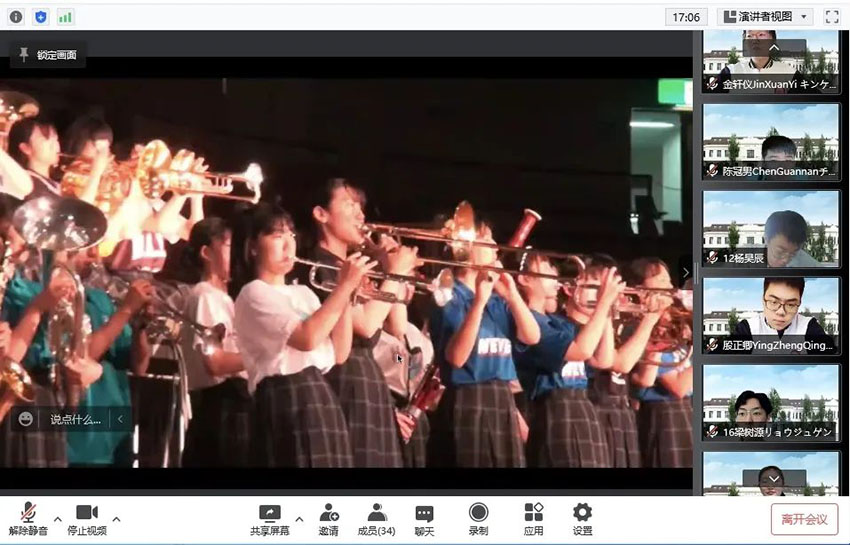850x545 pixels.
Task: Enter full screen mode
Action: 831,17
